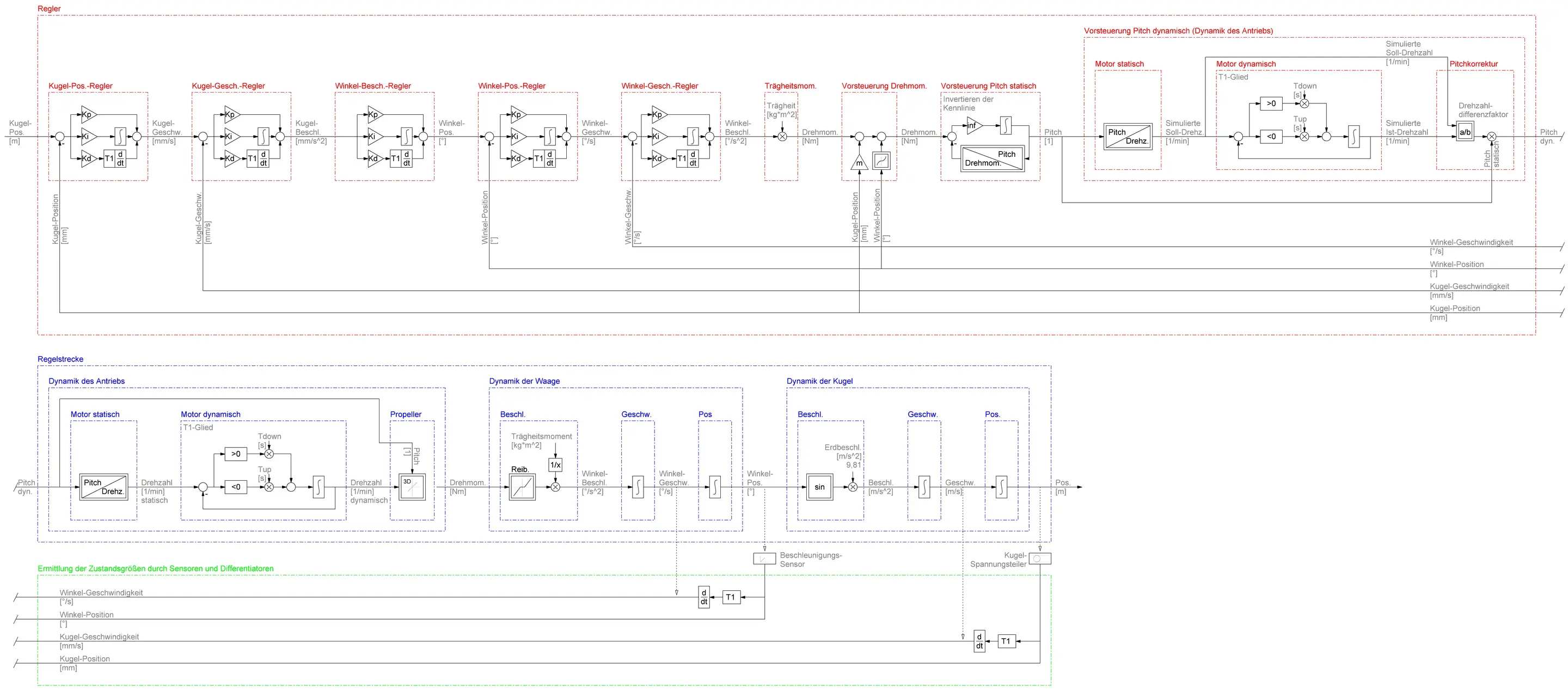1568x691 pixels.
Task: Click the Kugel-Spannungsteiler sensor symbol
Action: 1040,558
